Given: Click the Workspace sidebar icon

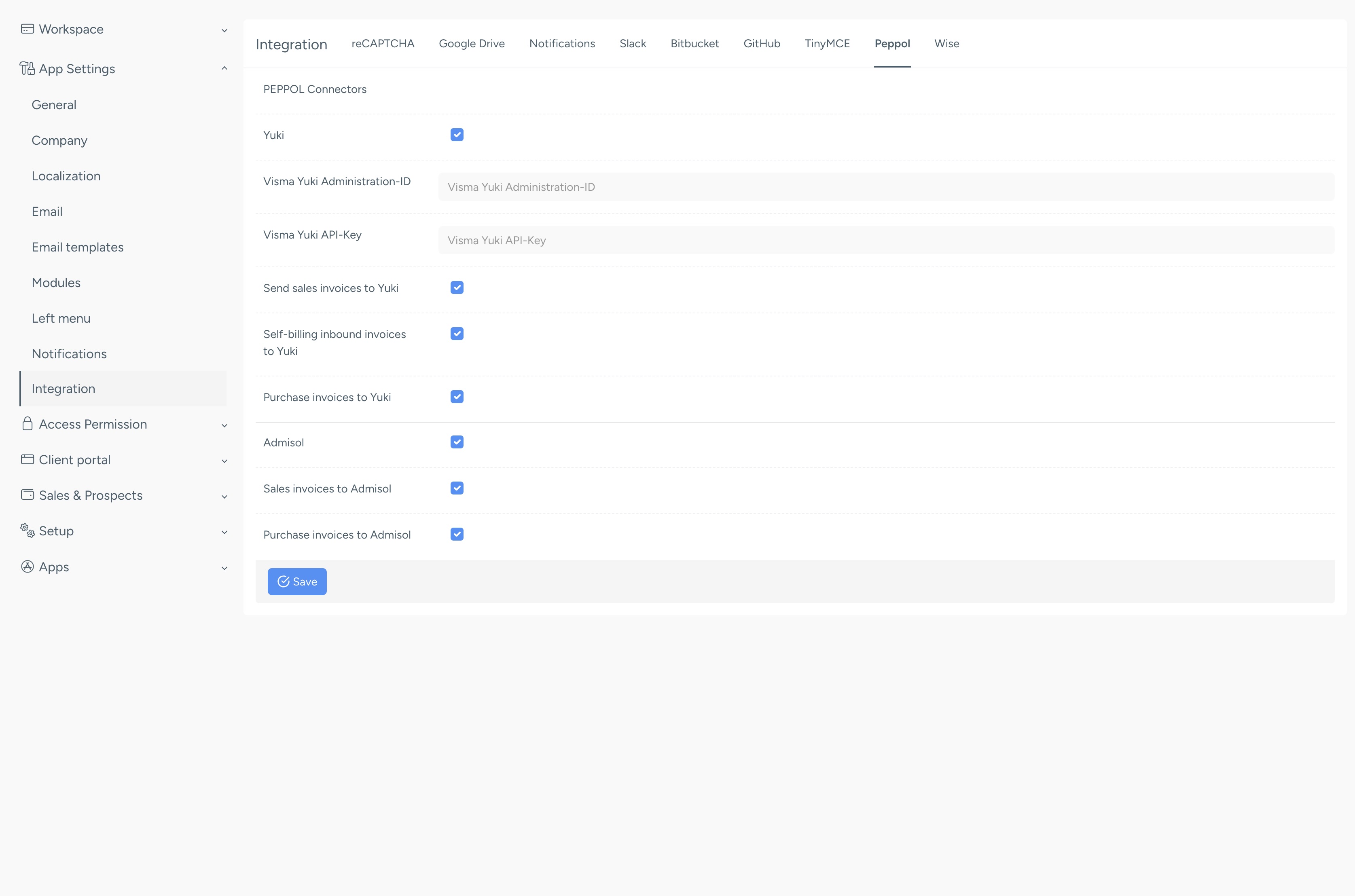Looking at the screenshot, I should tap(28, 29).
